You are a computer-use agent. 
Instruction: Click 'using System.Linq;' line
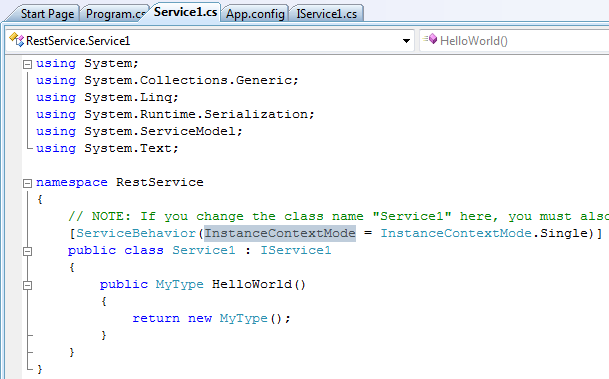point(107,97)
